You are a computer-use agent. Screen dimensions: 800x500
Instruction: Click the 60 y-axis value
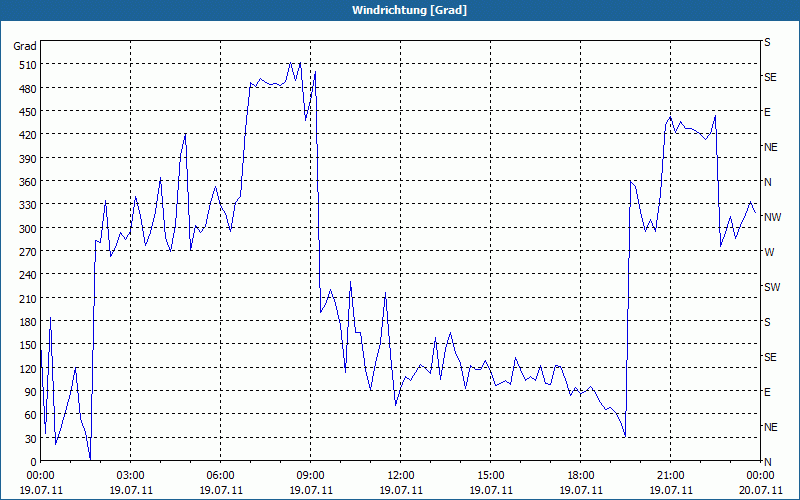(x=31, y=415)
